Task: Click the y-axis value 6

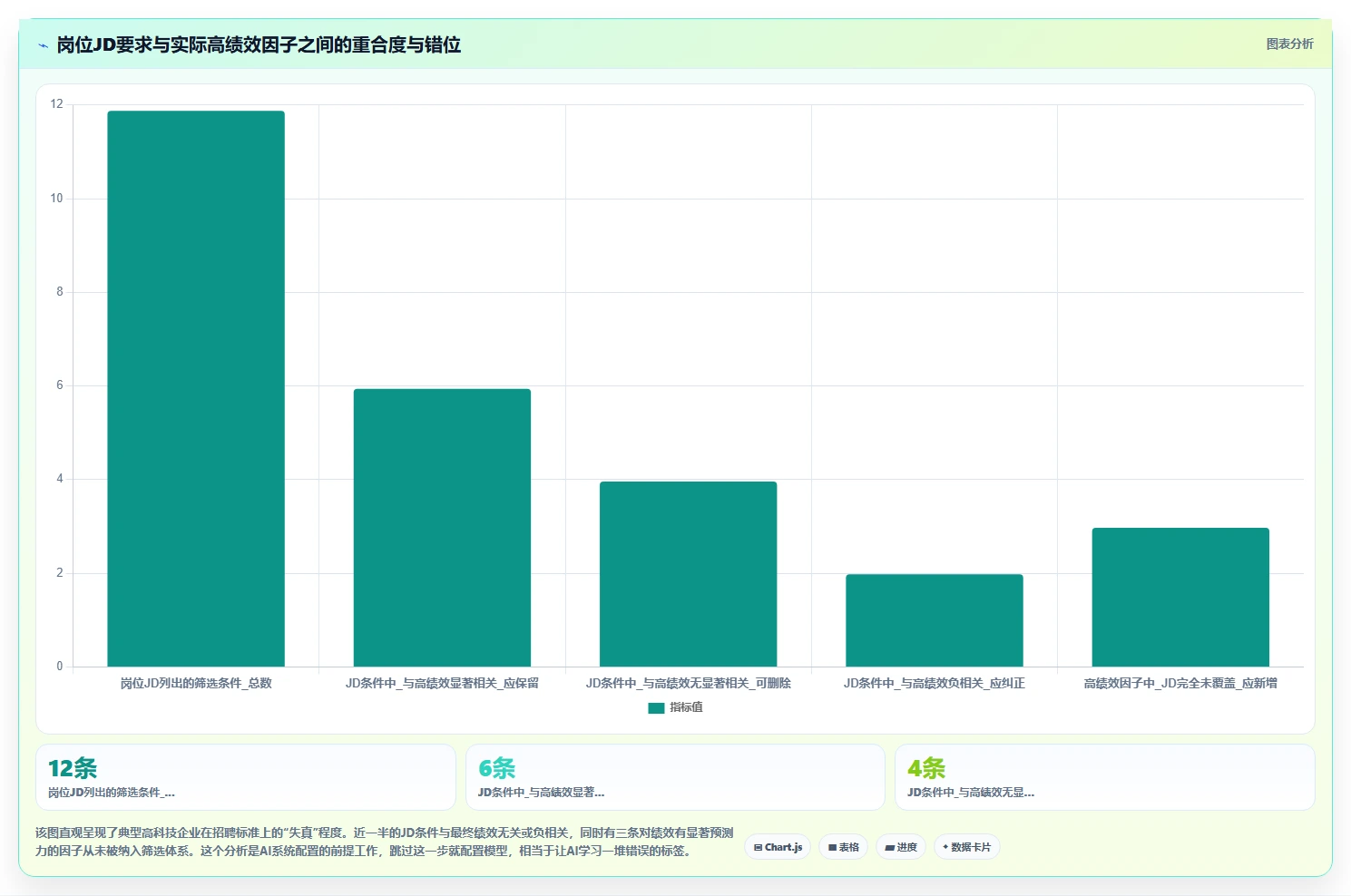Action: [60, 385]
